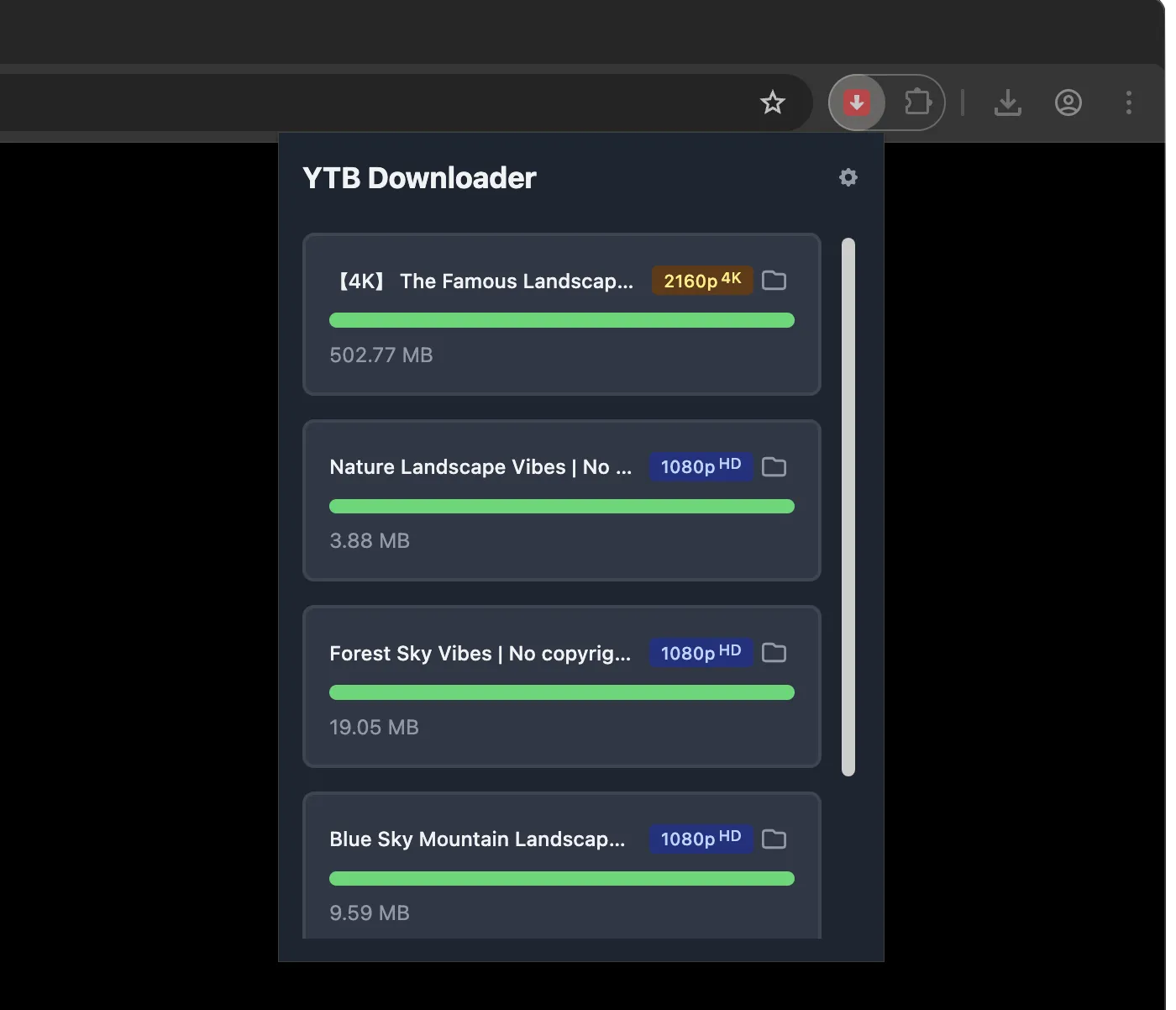Open the browser downloads tray icon
This screenshot has width=1176, height=1010.
tap(1008, 103)
